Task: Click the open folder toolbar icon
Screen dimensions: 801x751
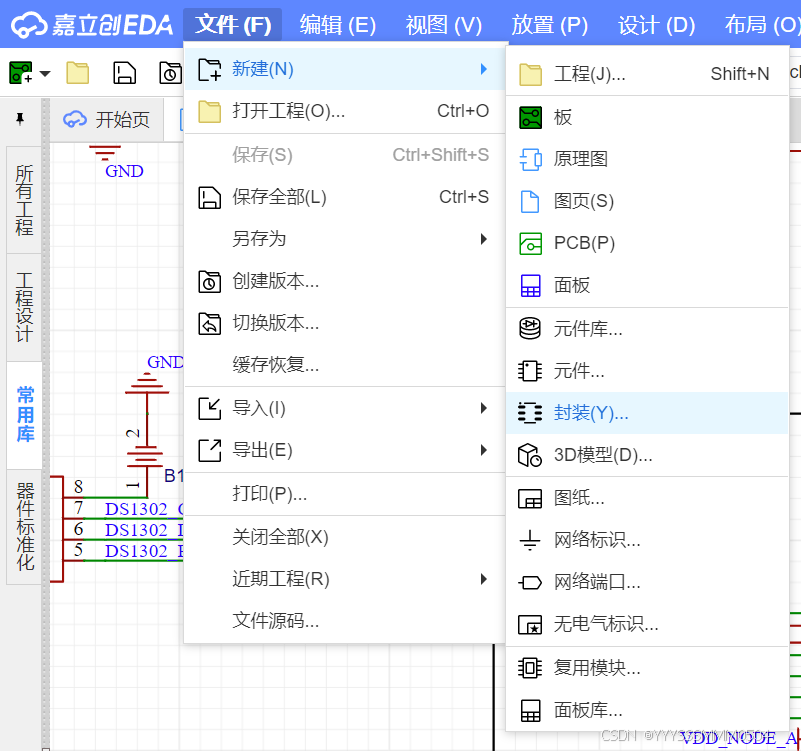Action: click(78, 73)
